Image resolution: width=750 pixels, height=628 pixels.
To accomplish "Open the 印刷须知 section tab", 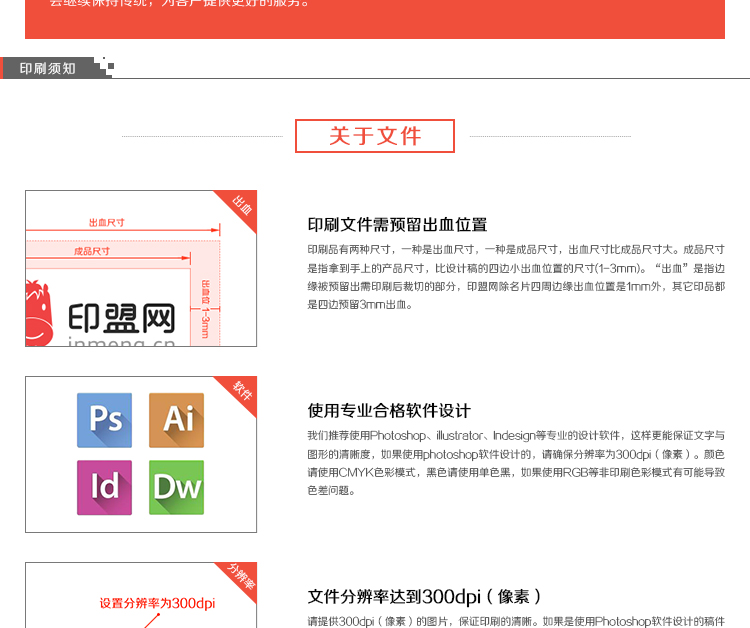I will tap(48, 68).
